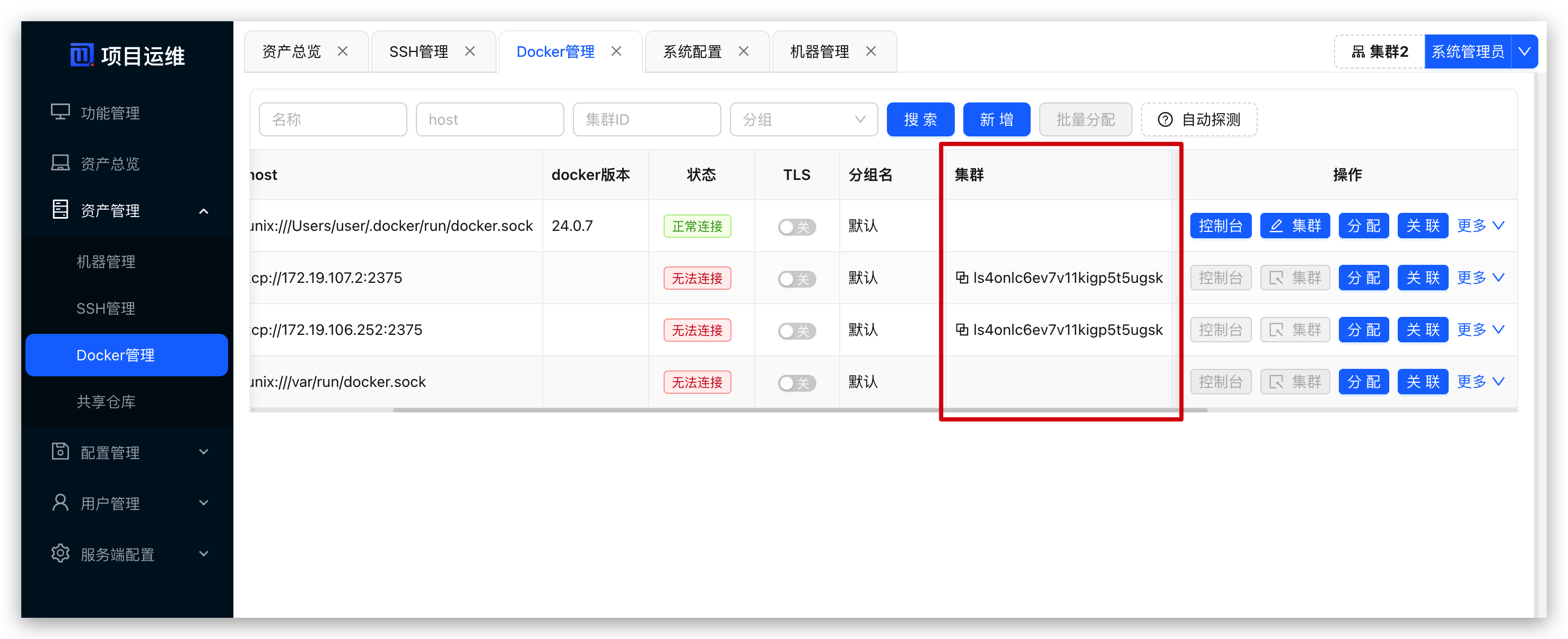Close the 系统配置 tab with its X
The height and width of the screenshot is (639, 1568).
[743, 51]
